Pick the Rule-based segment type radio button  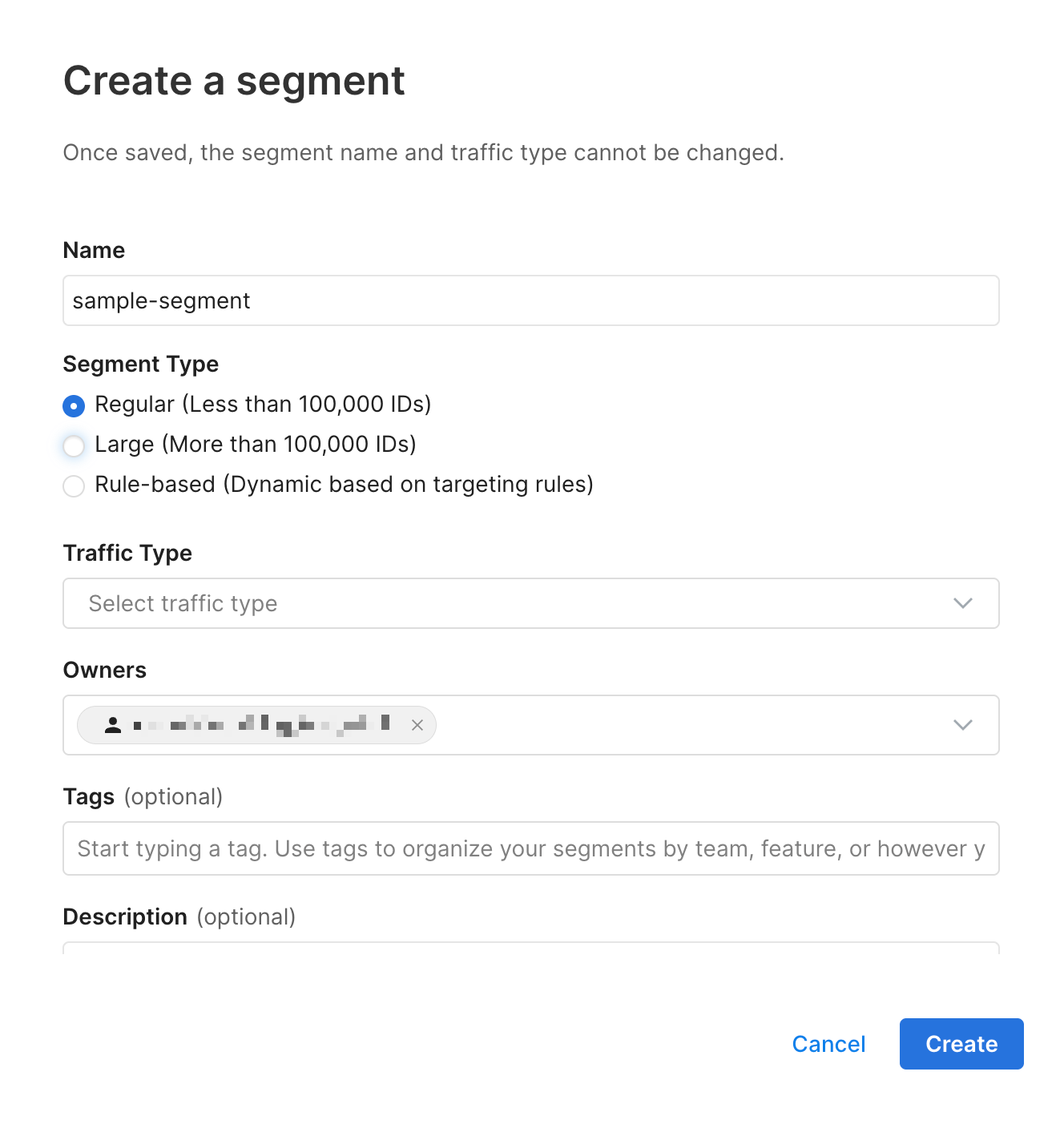click(74, 486)
